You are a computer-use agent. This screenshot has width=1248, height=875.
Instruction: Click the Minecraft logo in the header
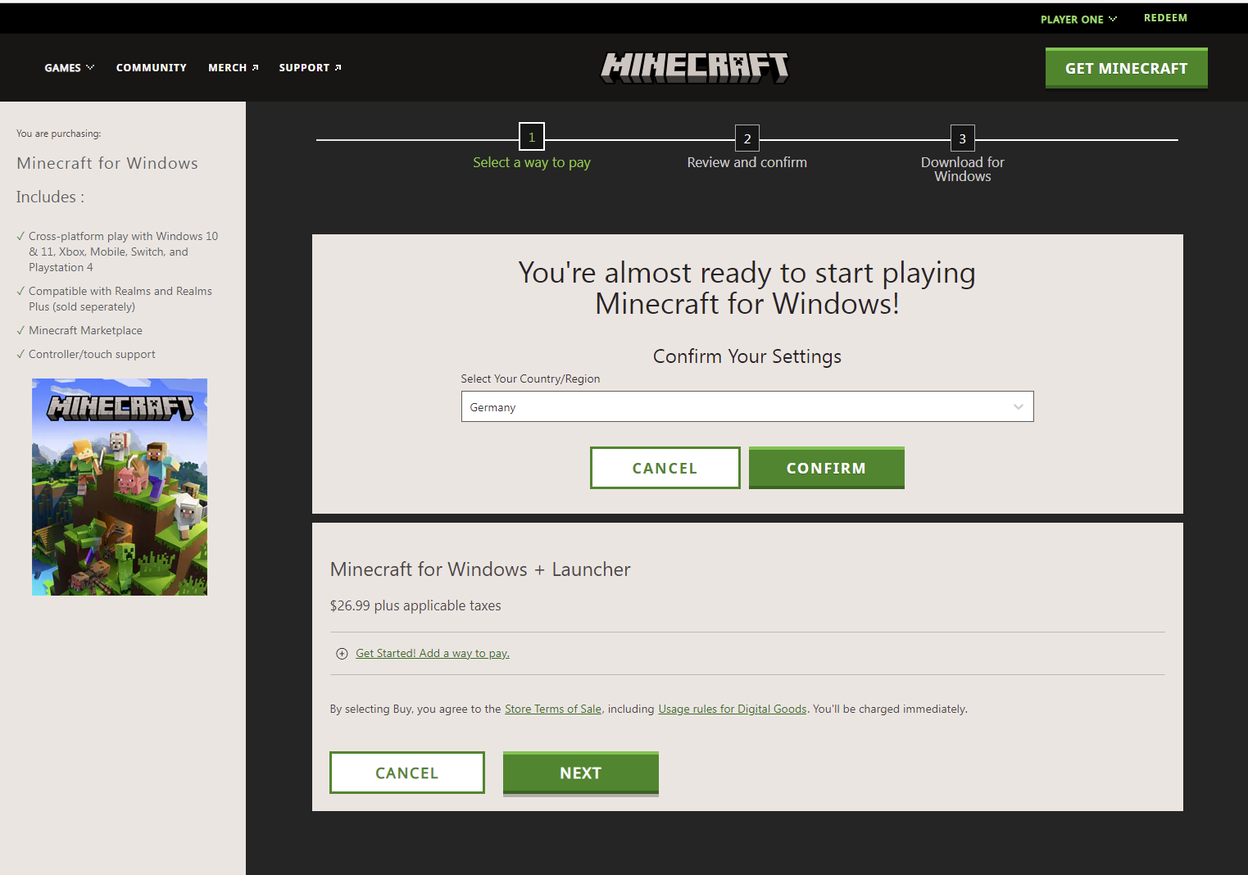click(694, 67)
